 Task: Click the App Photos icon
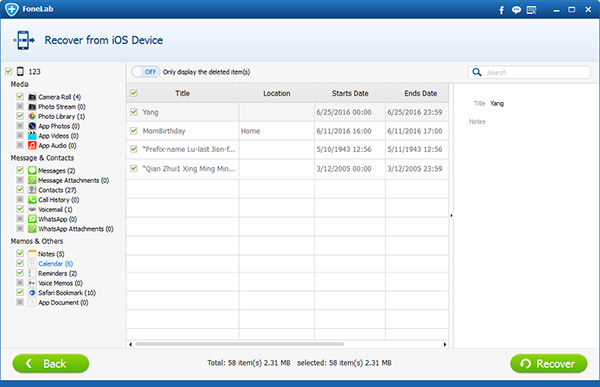pyautogui.click(x=32, y=126)
